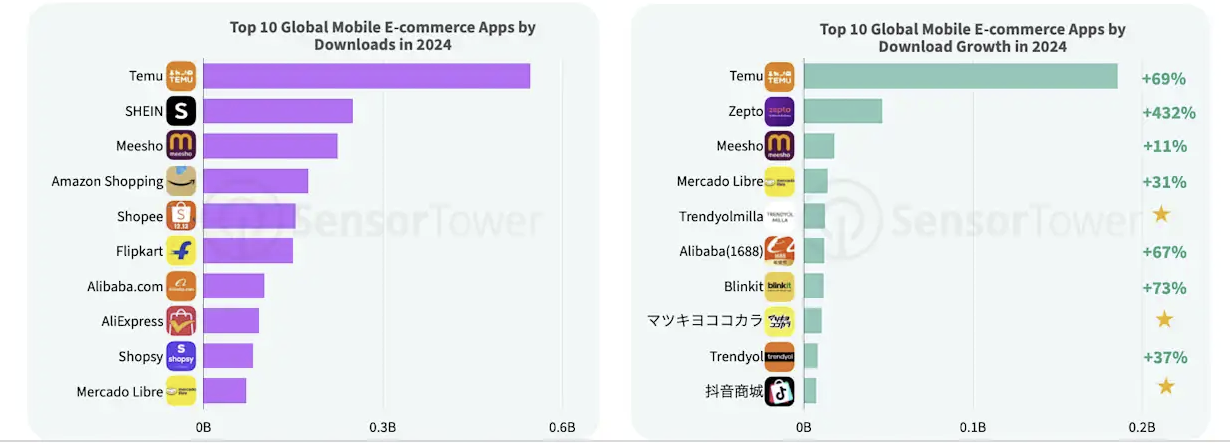This screenshot has width=1230, height=443.
Task: Click Temu's purple downloads bar
Action: [366, 76]
